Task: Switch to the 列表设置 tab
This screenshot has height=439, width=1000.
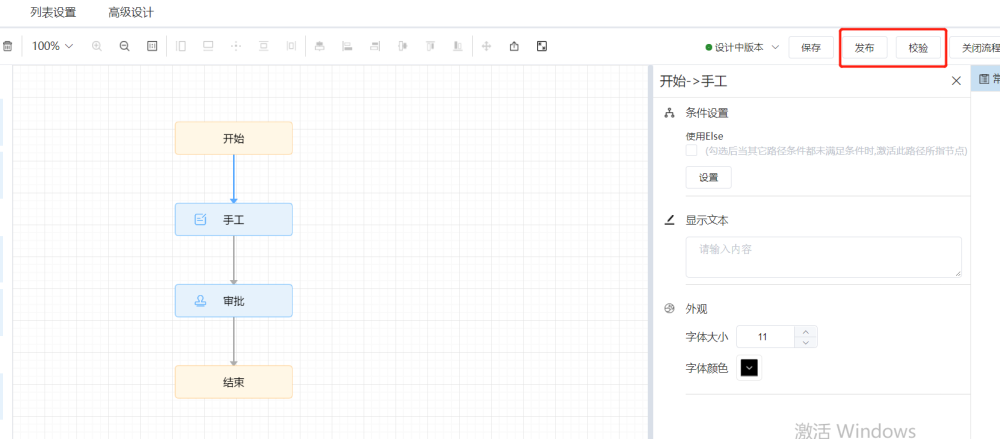Action: click(53, 13)
